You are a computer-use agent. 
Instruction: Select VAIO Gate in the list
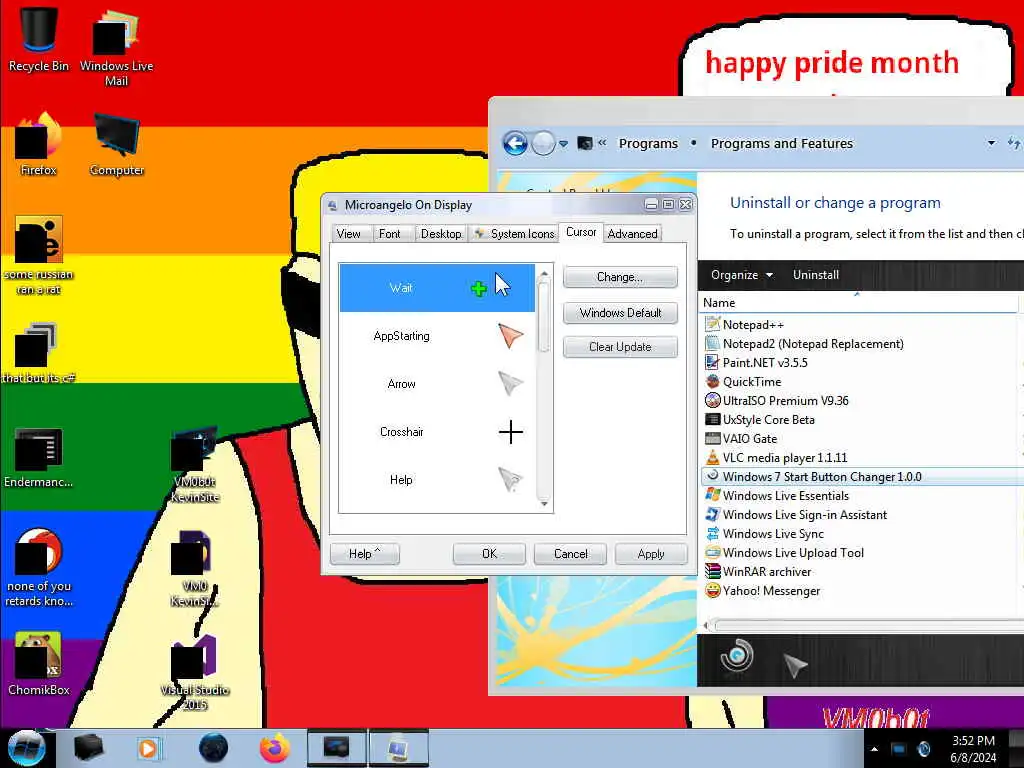[750, 438]
